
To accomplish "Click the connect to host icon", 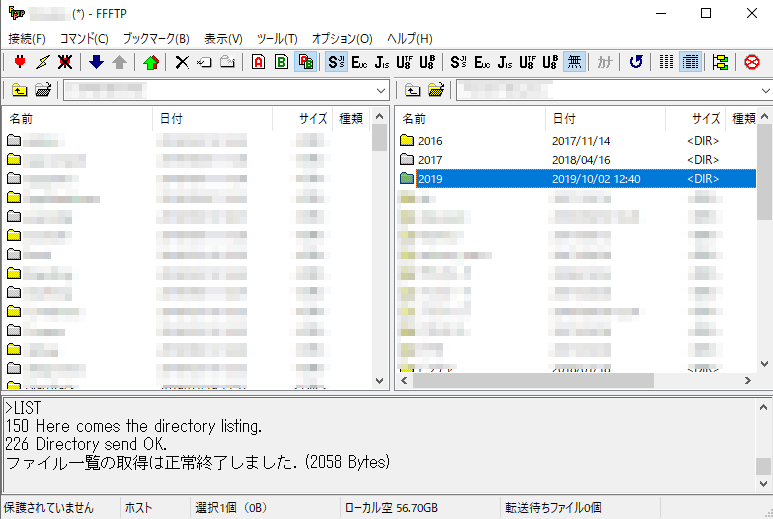I will pos(19,62).
